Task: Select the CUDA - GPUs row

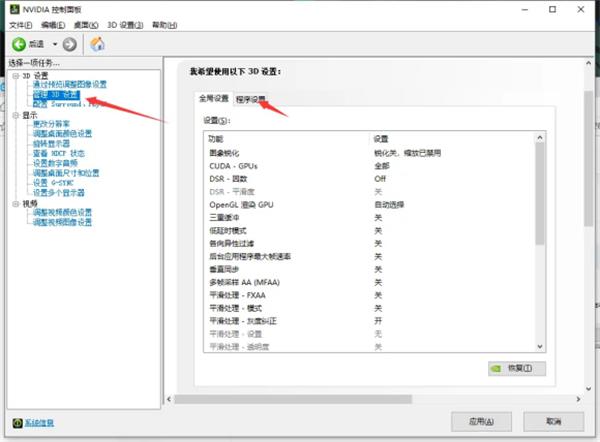Action: [x=369, y=166]
